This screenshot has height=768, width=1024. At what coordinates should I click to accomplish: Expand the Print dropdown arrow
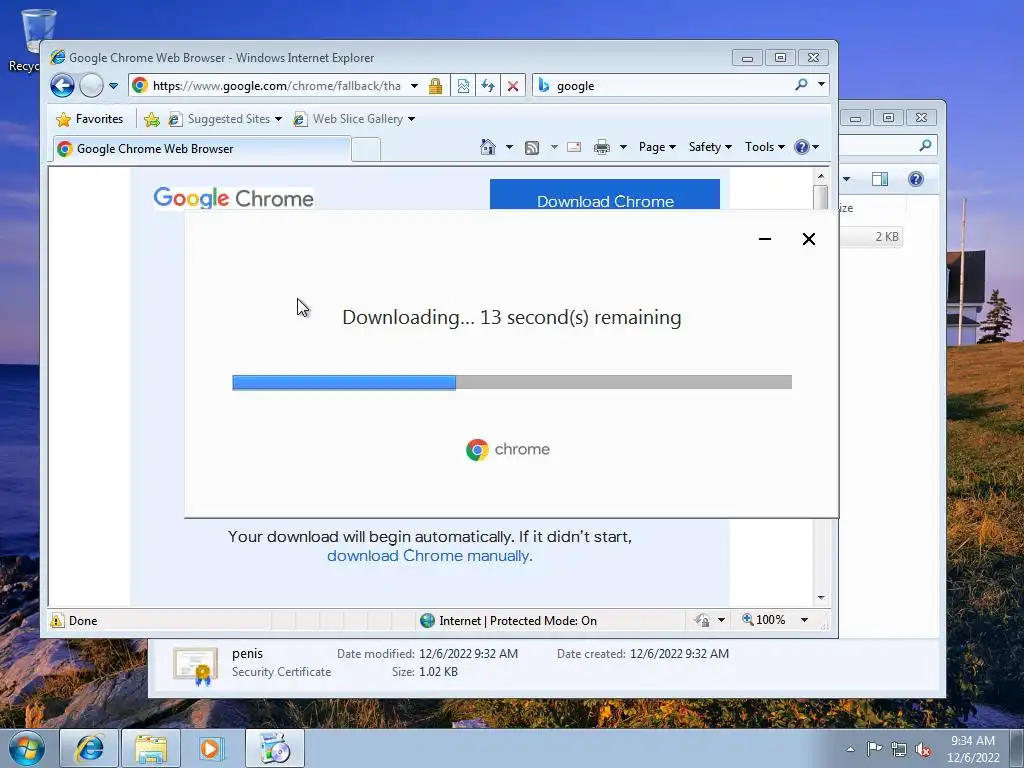623,147
